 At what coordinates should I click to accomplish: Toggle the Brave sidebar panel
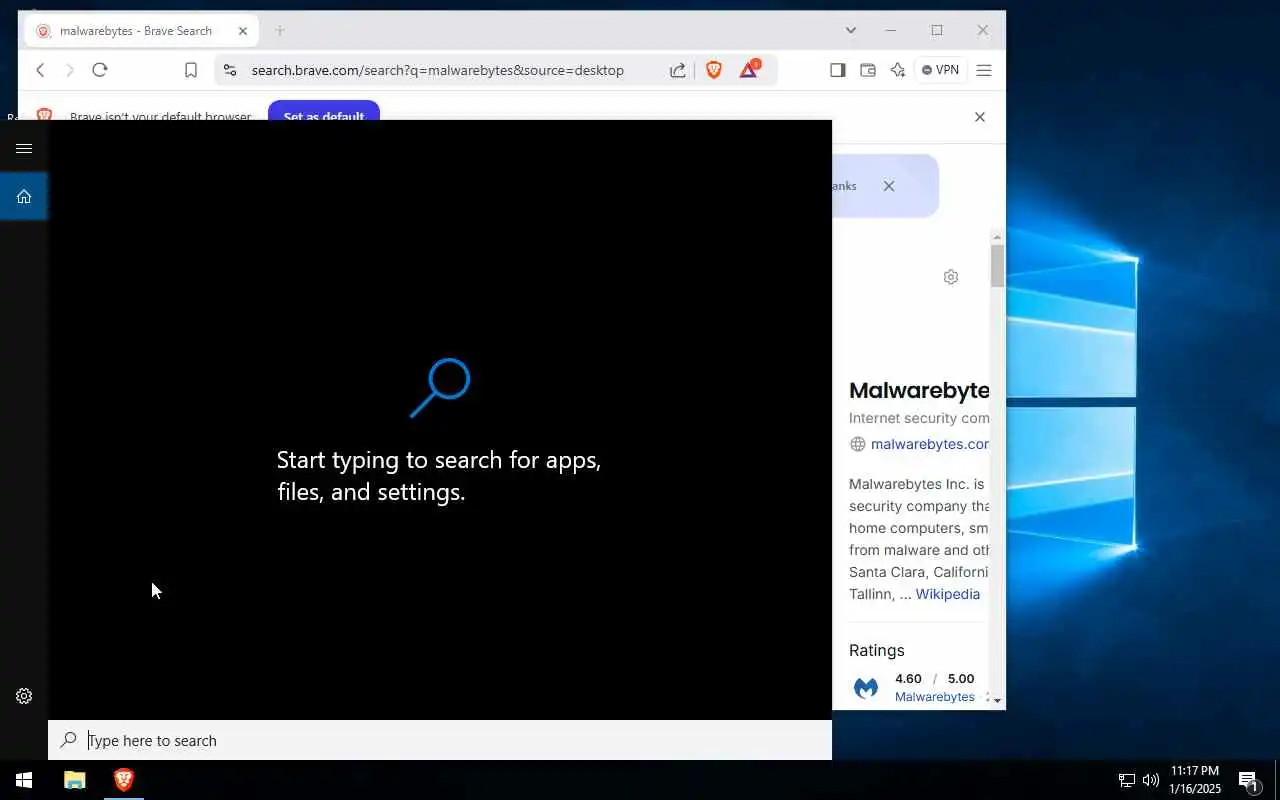click(838, 70)
